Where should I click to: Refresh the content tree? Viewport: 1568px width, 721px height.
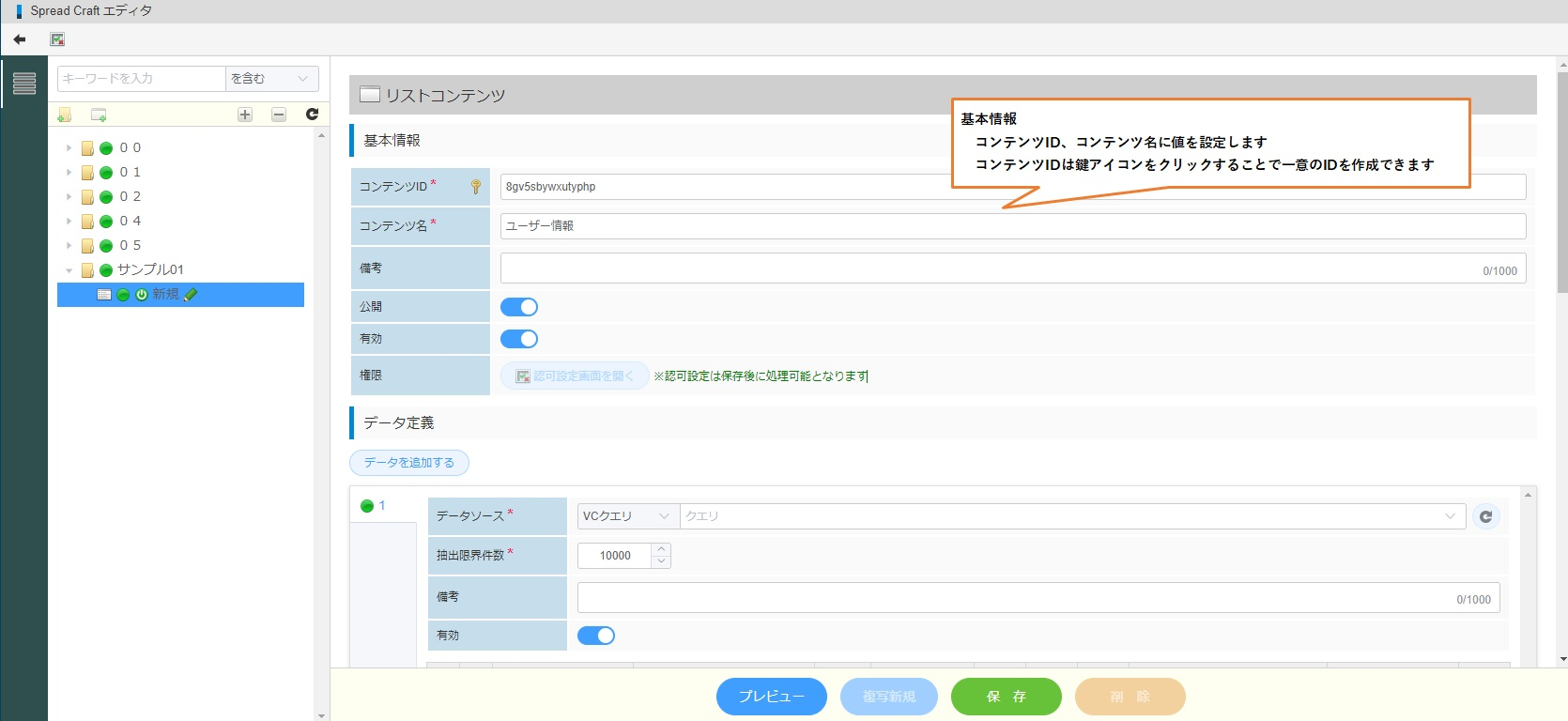[313, 115]
